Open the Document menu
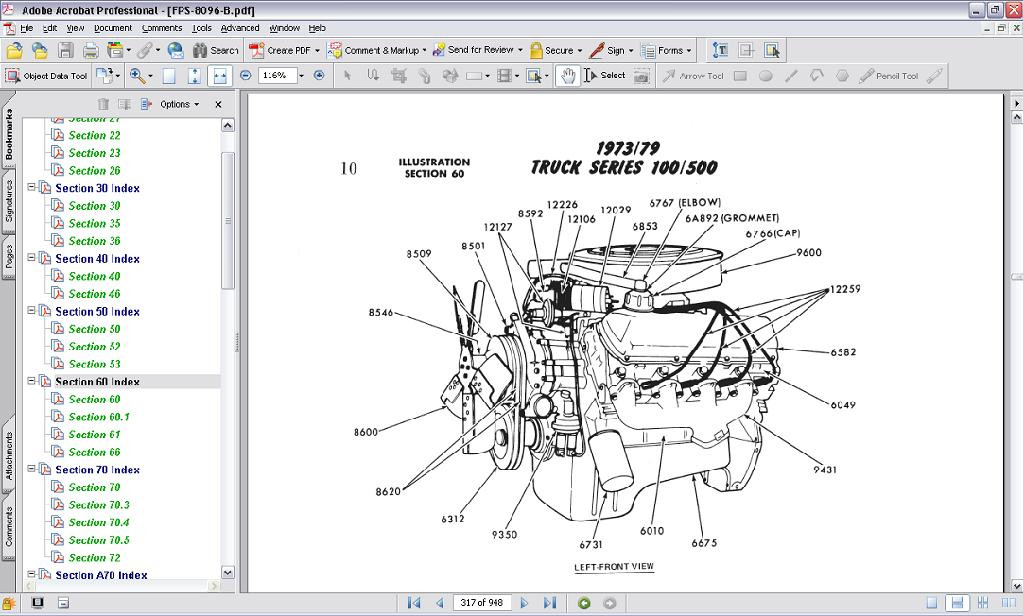The width and height of the screenshot is (1023, 616). (x=112, y=27)
